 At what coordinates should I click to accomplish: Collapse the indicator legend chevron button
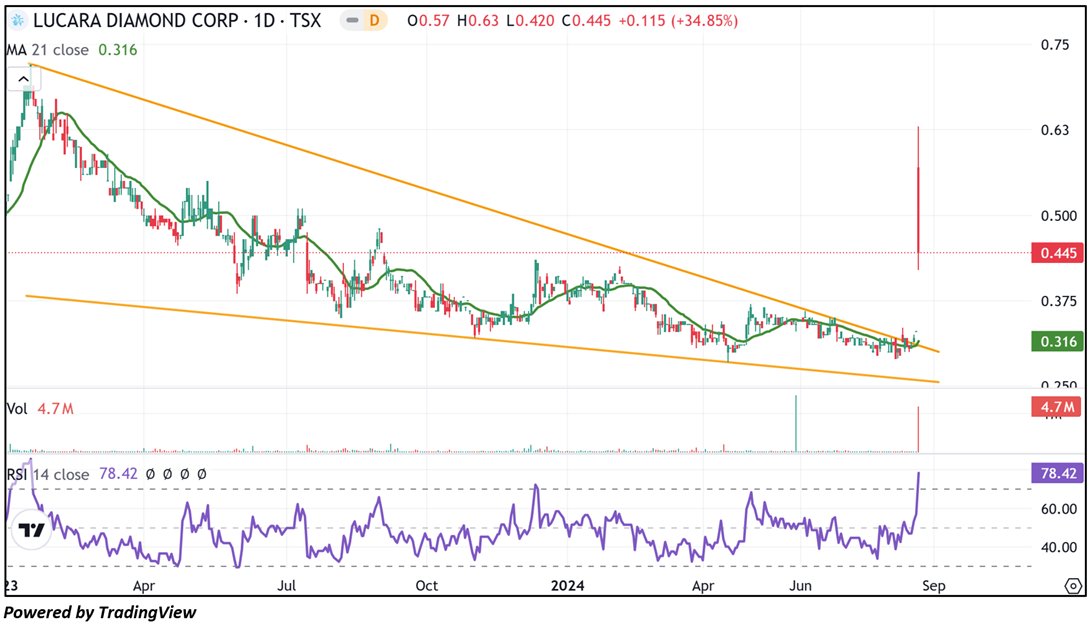(23, 79)
